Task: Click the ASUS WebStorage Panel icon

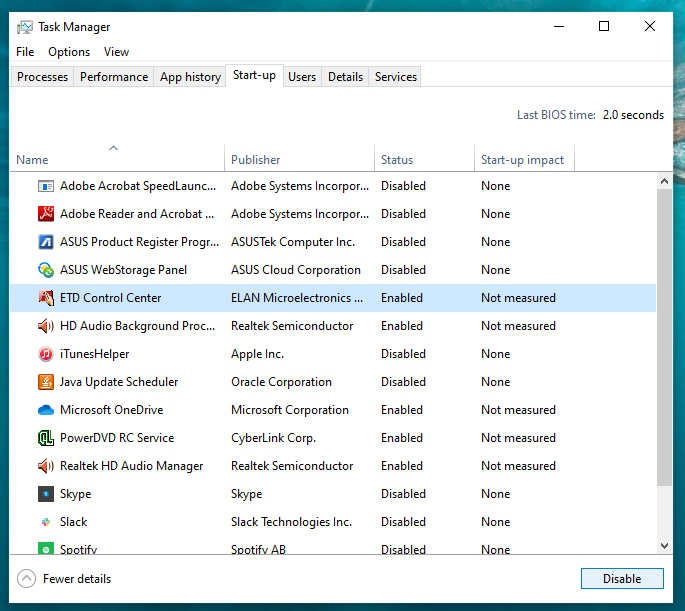Action: pos(46,270)
